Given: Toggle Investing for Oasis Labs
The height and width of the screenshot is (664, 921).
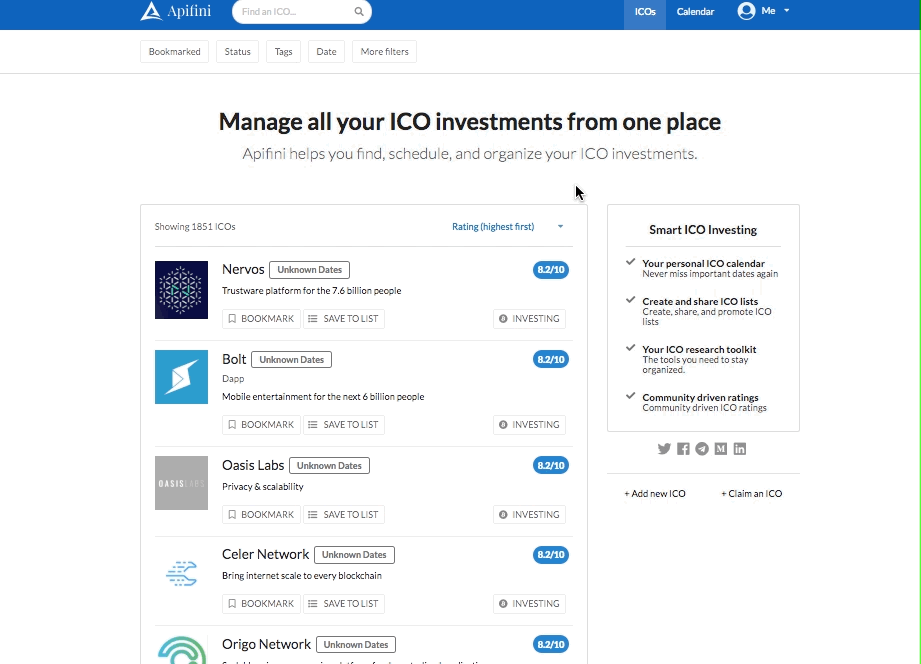Looking at the screenshot, I should click(x=529, y=514).
